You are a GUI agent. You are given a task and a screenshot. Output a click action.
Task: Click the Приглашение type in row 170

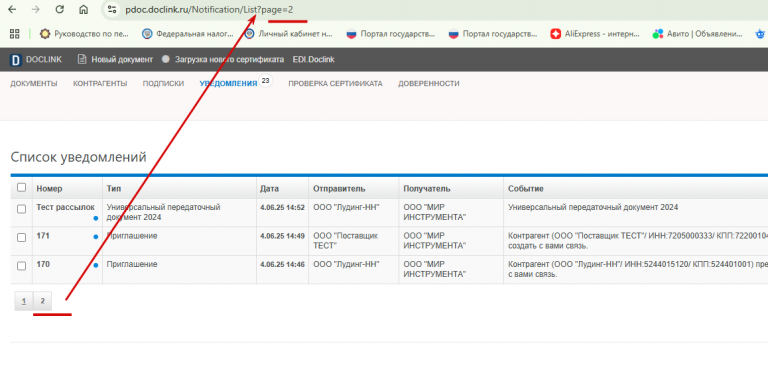click(132, 264)
